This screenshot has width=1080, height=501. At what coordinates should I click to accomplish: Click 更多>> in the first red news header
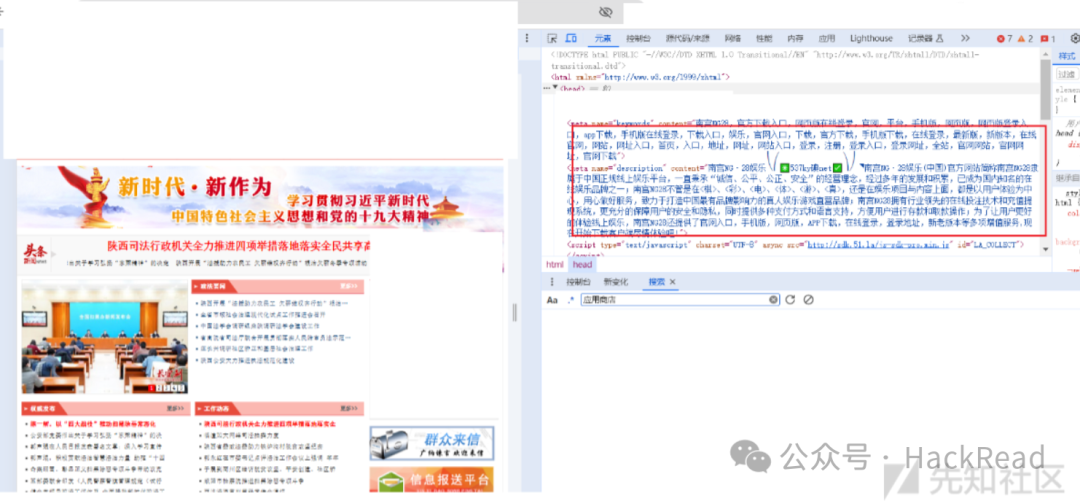[349, 286]
